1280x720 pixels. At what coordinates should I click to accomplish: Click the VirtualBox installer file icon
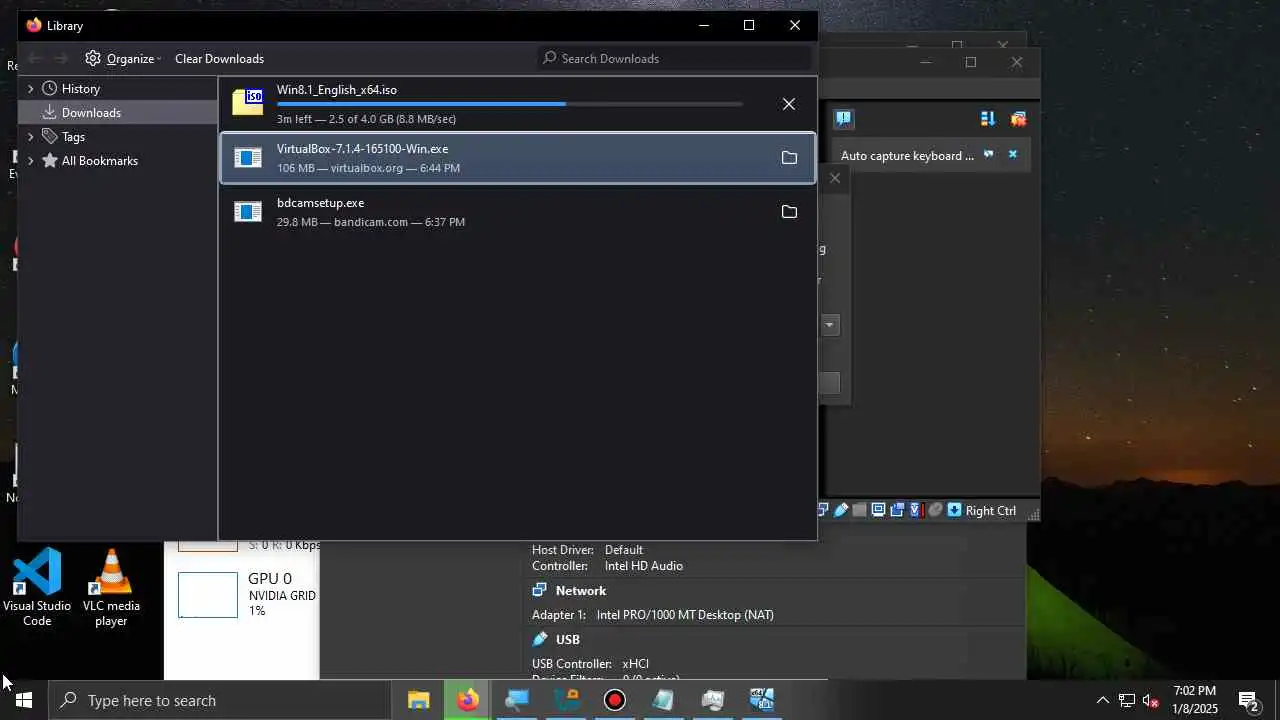pyautogui.click(x=248, y=158)
